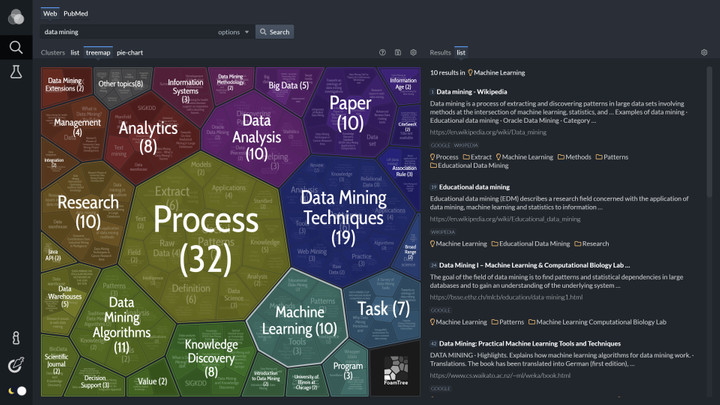Switch to the PubMed source tab
Viewport: 720px width, 405px height.
(x=76, y=13)
